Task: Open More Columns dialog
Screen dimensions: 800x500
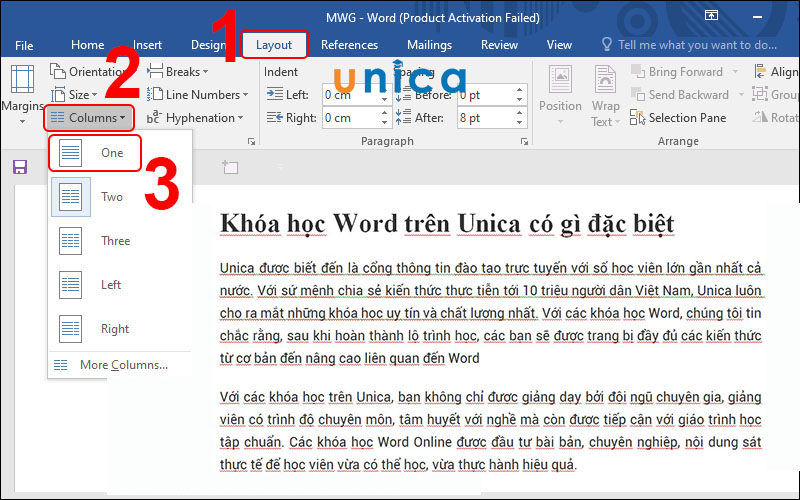Action: tap(120, 365)
